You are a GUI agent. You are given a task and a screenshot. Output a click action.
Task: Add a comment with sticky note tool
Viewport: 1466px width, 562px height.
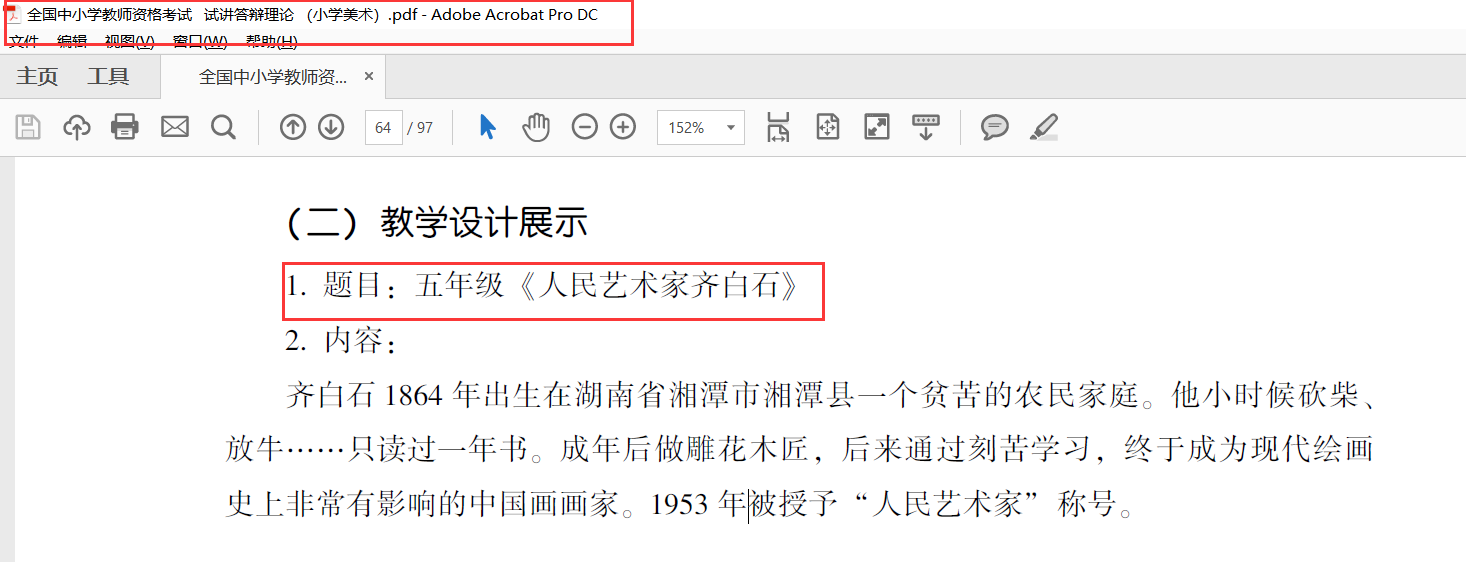tap(994, 127)
